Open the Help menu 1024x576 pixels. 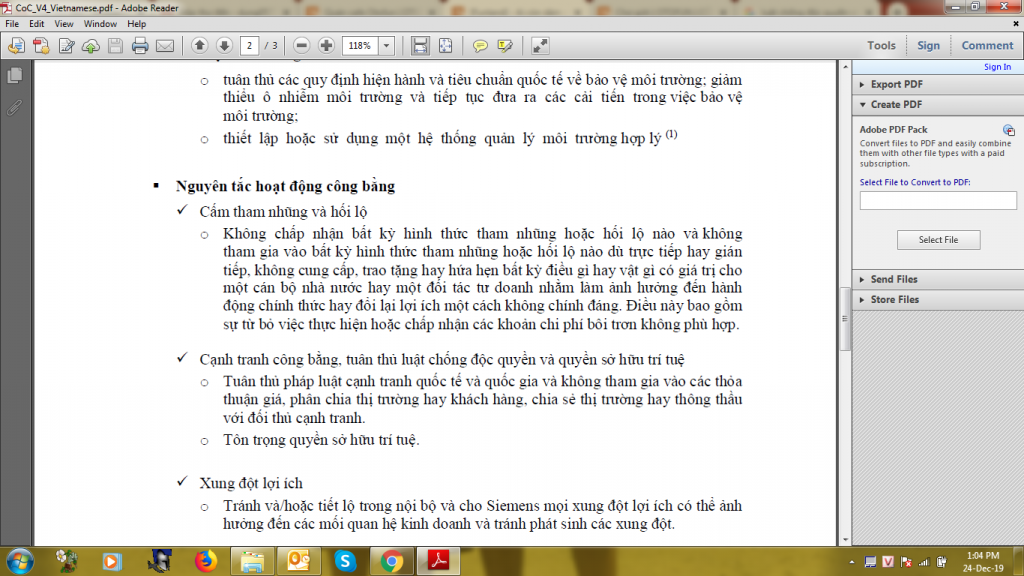[136, 24]
